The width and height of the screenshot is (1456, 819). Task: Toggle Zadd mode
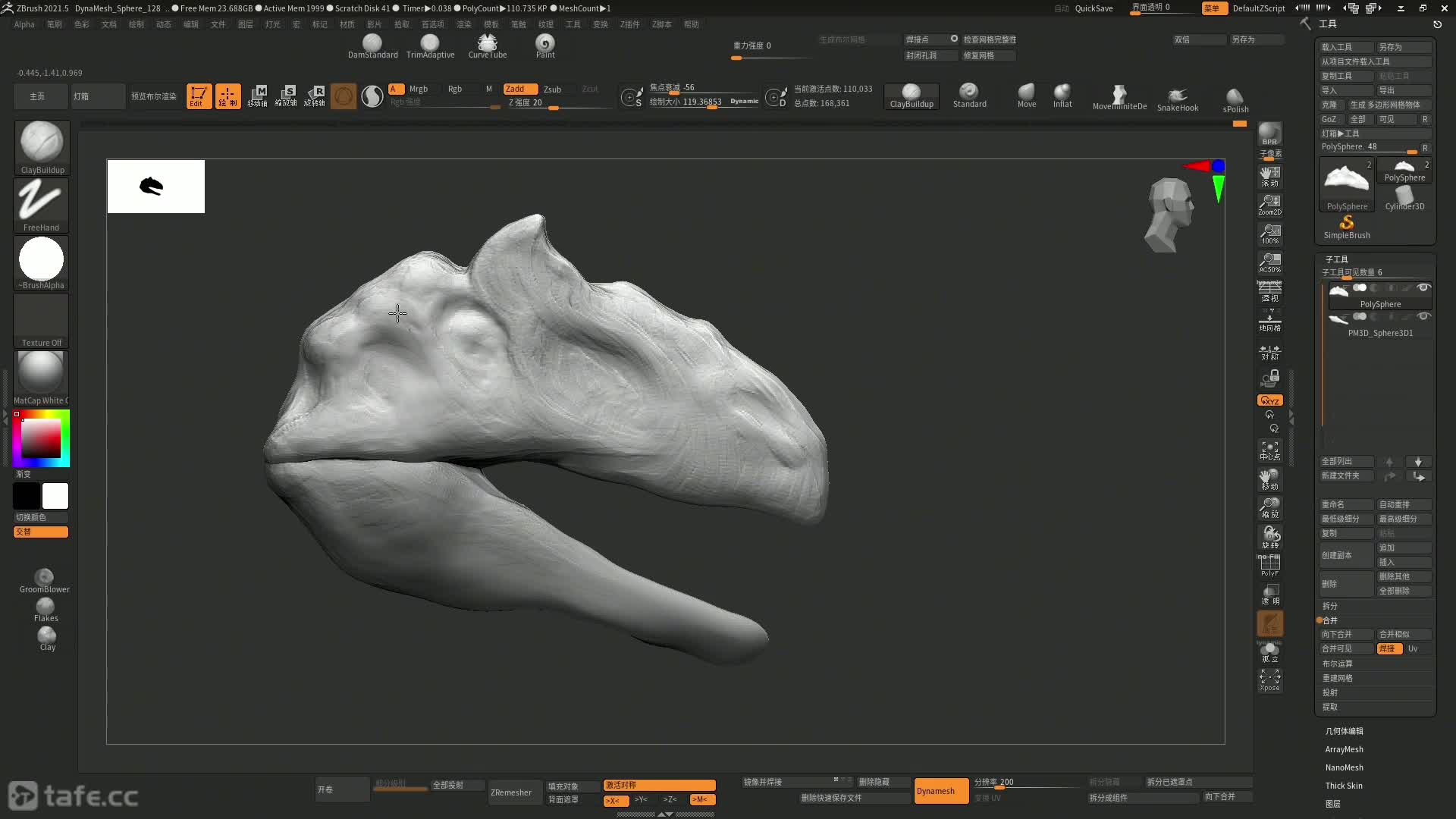point(520,89)
